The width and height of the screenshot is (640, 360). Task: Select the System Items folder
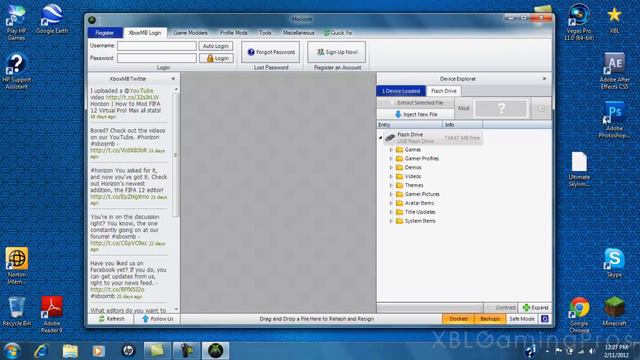[x=416, y=221]
